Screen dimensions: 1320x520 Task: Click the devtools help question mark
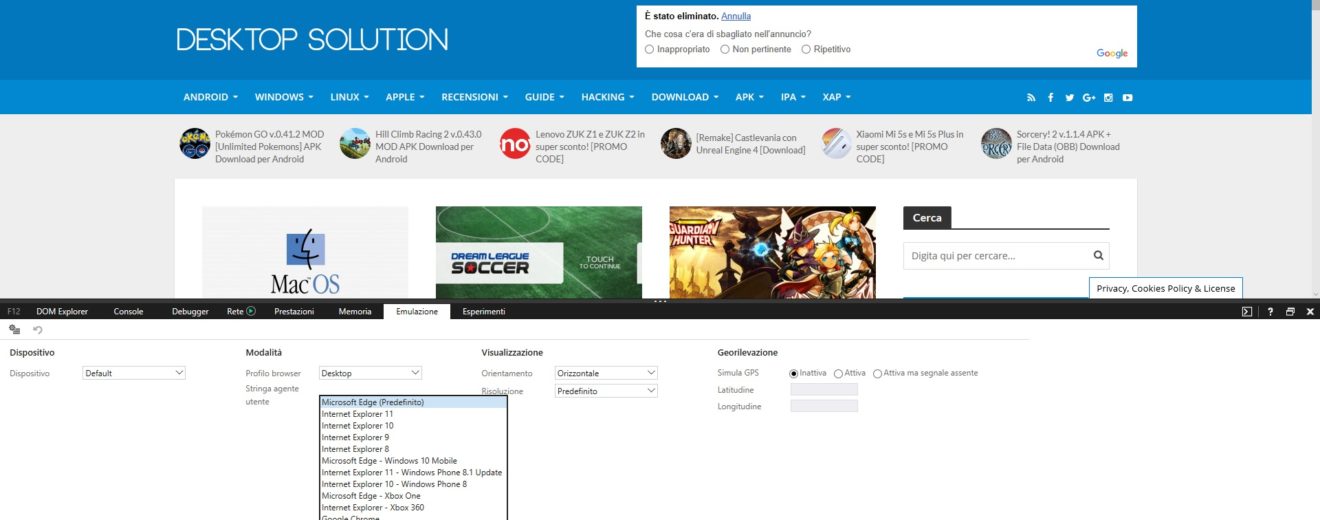coord(1270,312)
